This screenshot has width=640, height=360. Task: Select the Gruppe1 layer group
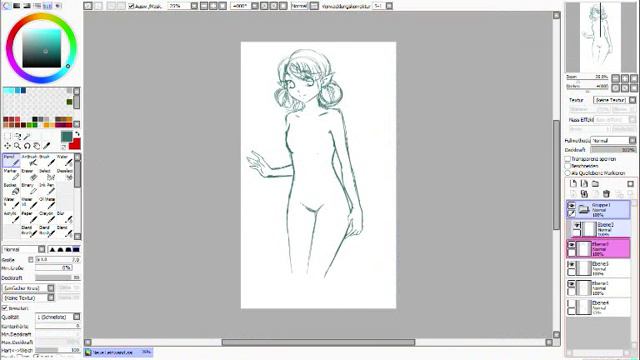coord(598,209)
